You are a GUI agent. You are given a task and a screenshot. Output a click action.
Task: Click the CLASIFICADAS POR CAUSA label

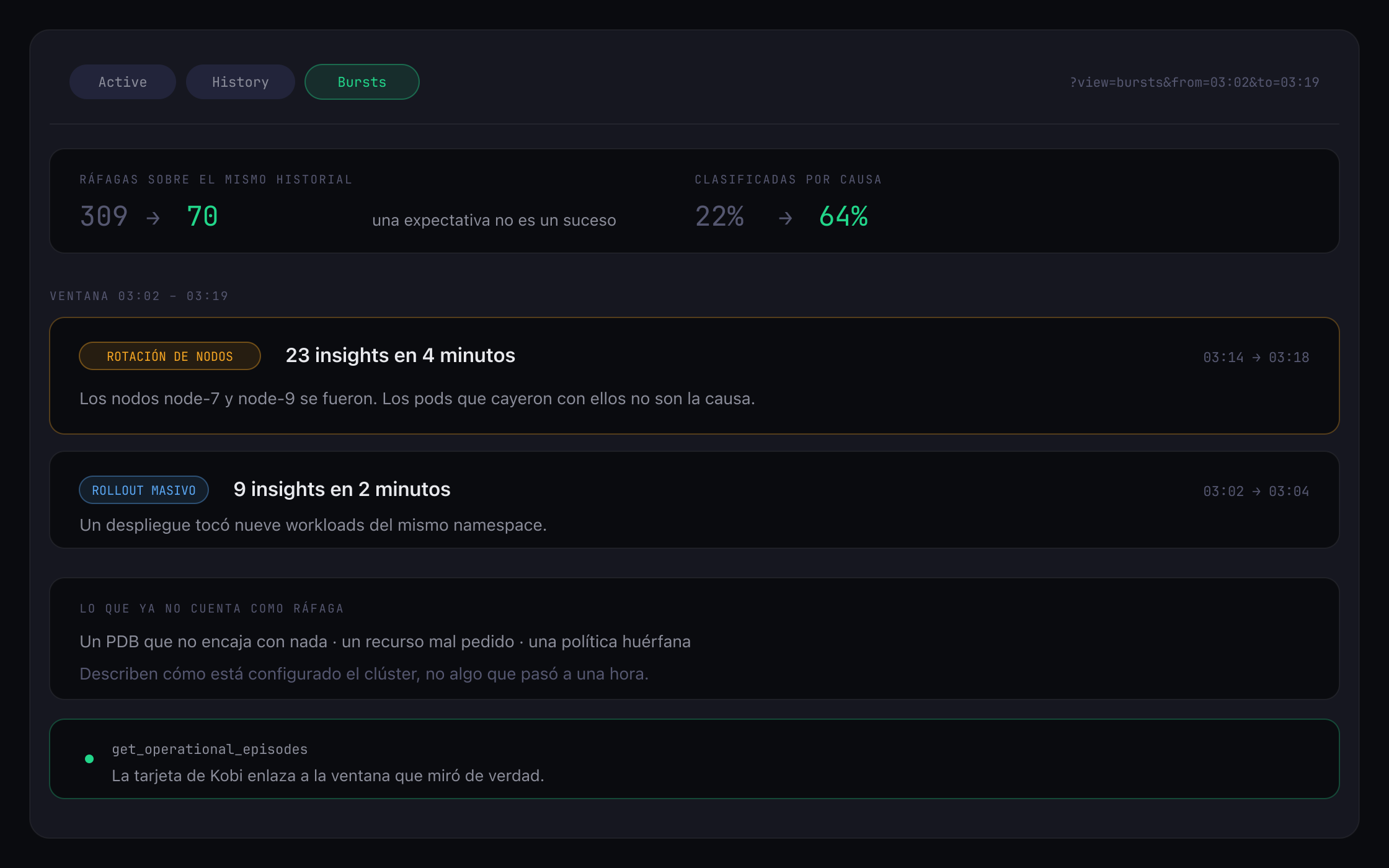click(x=788, y=179)
